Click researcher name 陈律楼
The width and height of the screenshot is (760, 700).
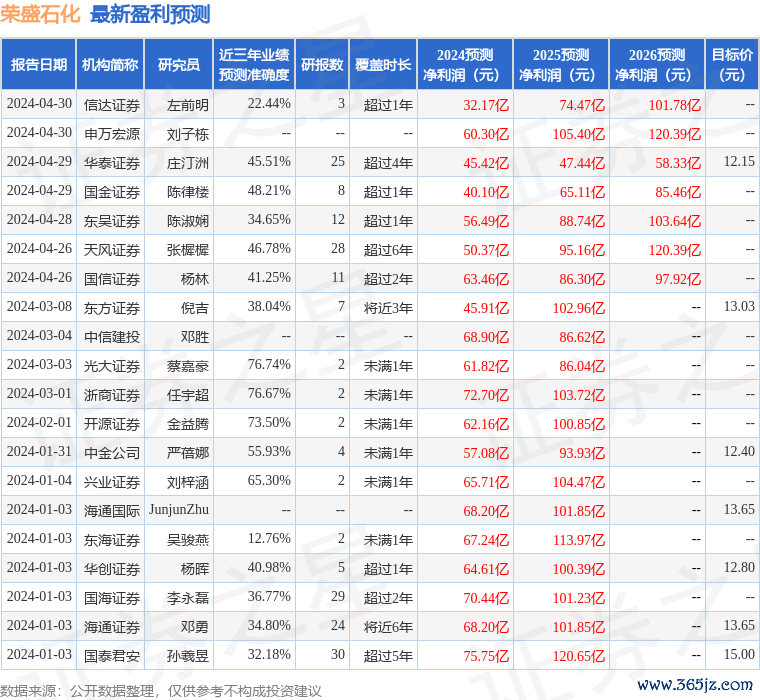pos(188,192)
